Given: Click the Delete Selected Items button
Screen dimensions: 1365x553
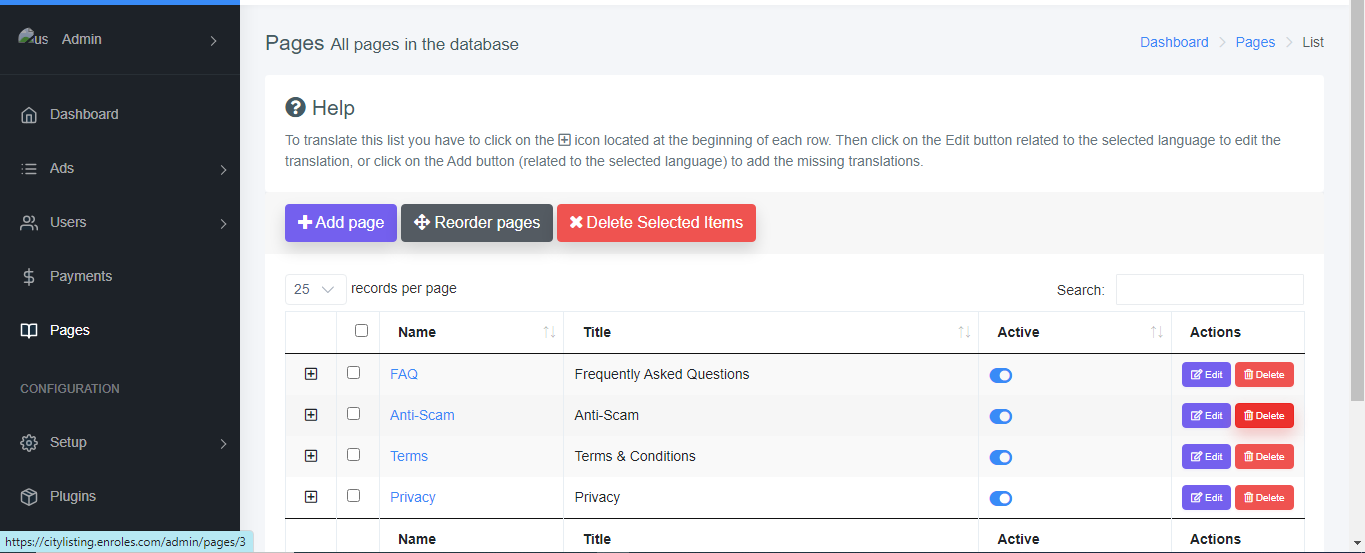Looking at the screenshot, I should pos(656,223).
